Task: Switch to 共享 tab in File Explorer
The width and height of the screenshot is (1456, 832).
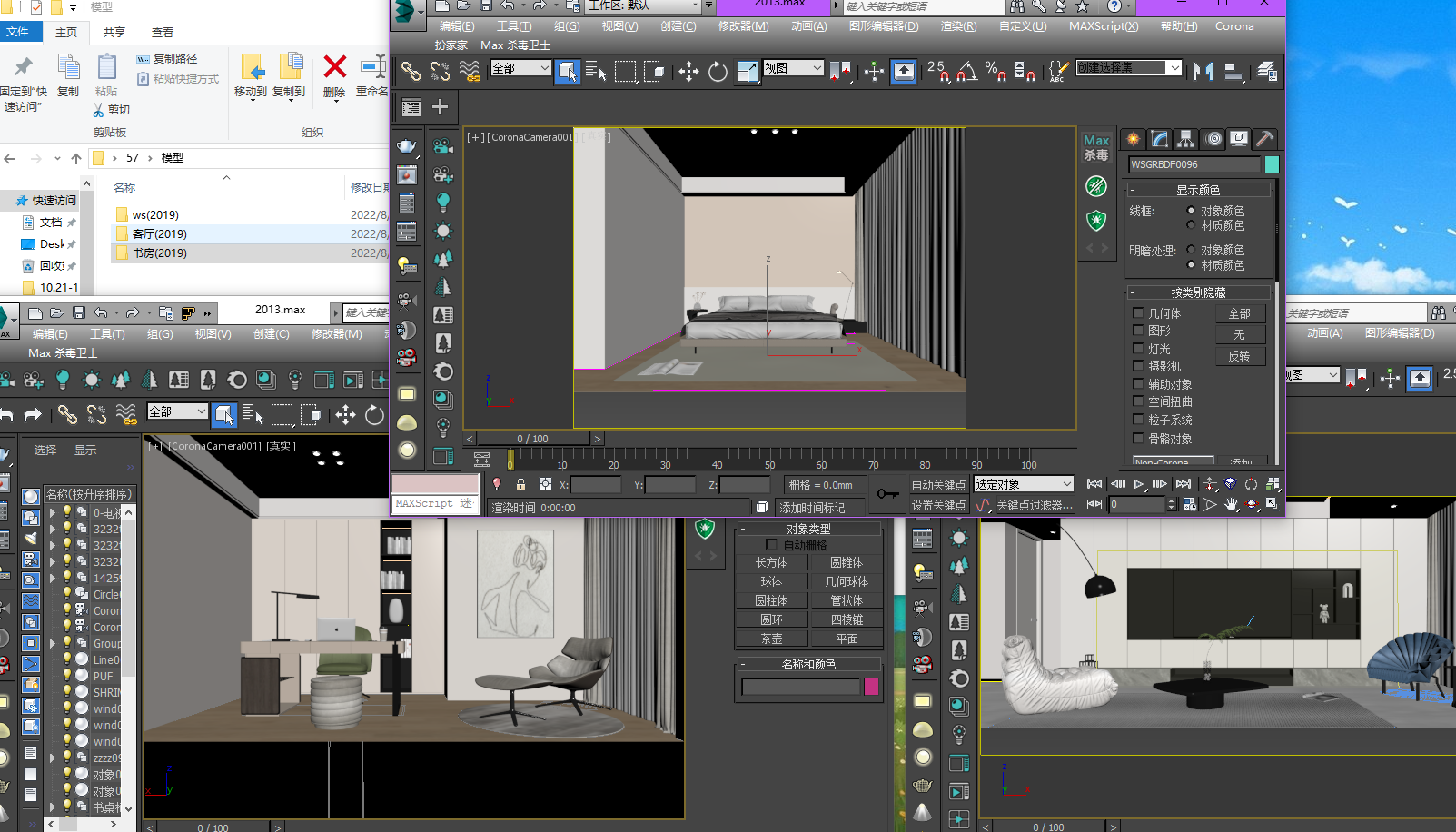Action: (114, 33)
